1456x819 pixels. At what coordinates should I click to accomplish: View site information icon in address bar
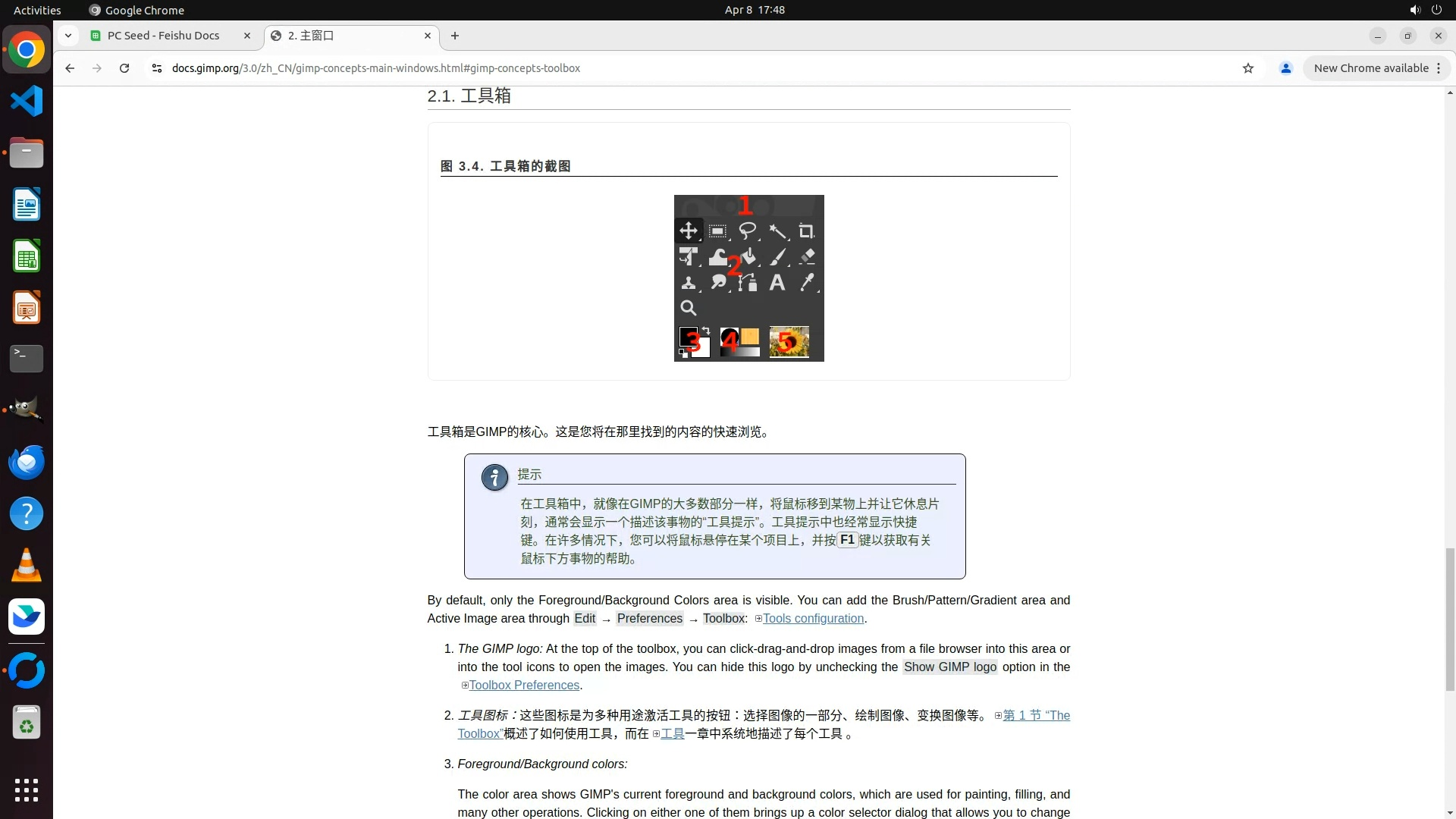(x=156, y=68)
